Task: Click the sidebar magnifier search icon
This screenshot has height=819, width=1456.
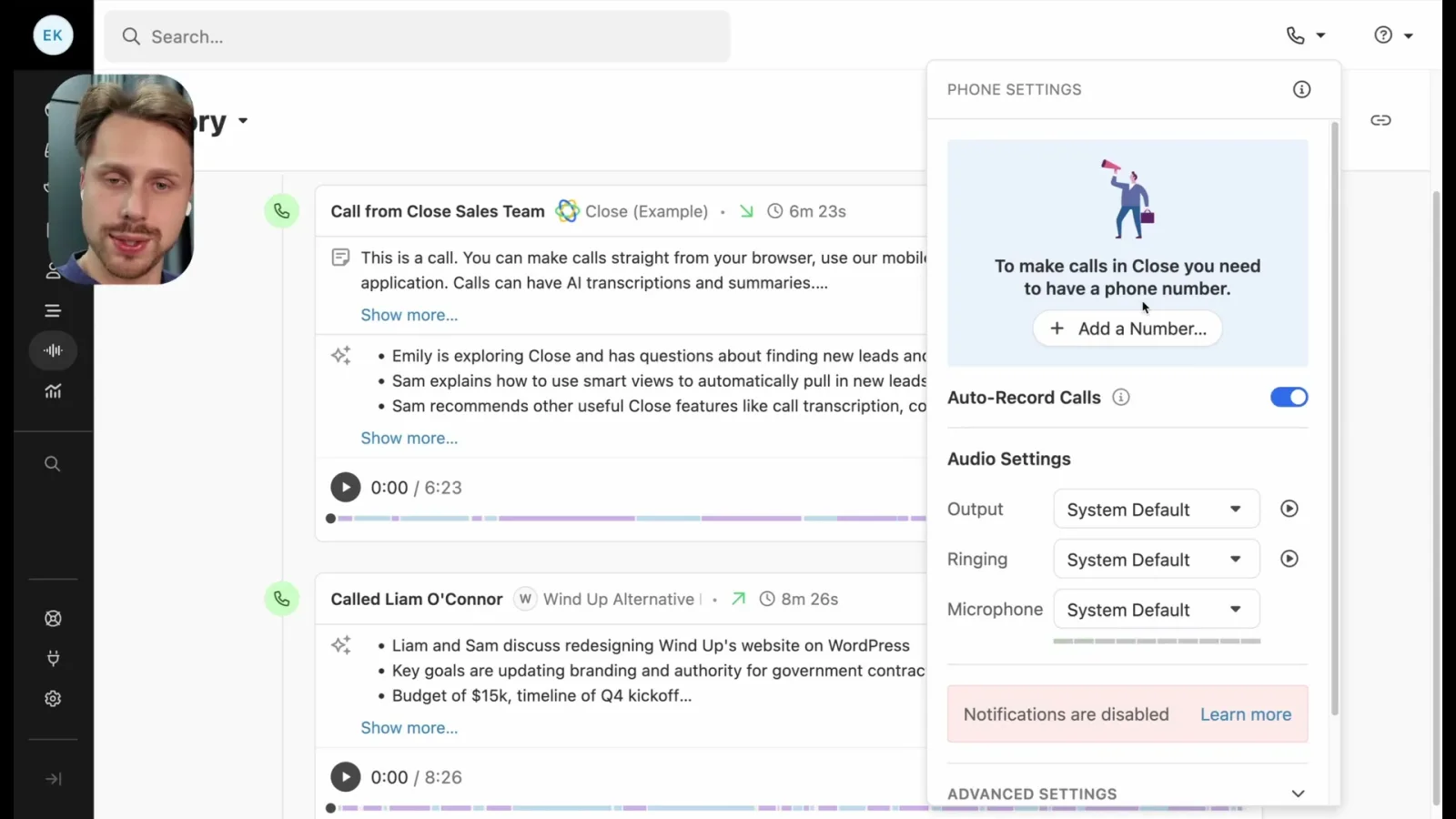Action: (x=53, y=464)
